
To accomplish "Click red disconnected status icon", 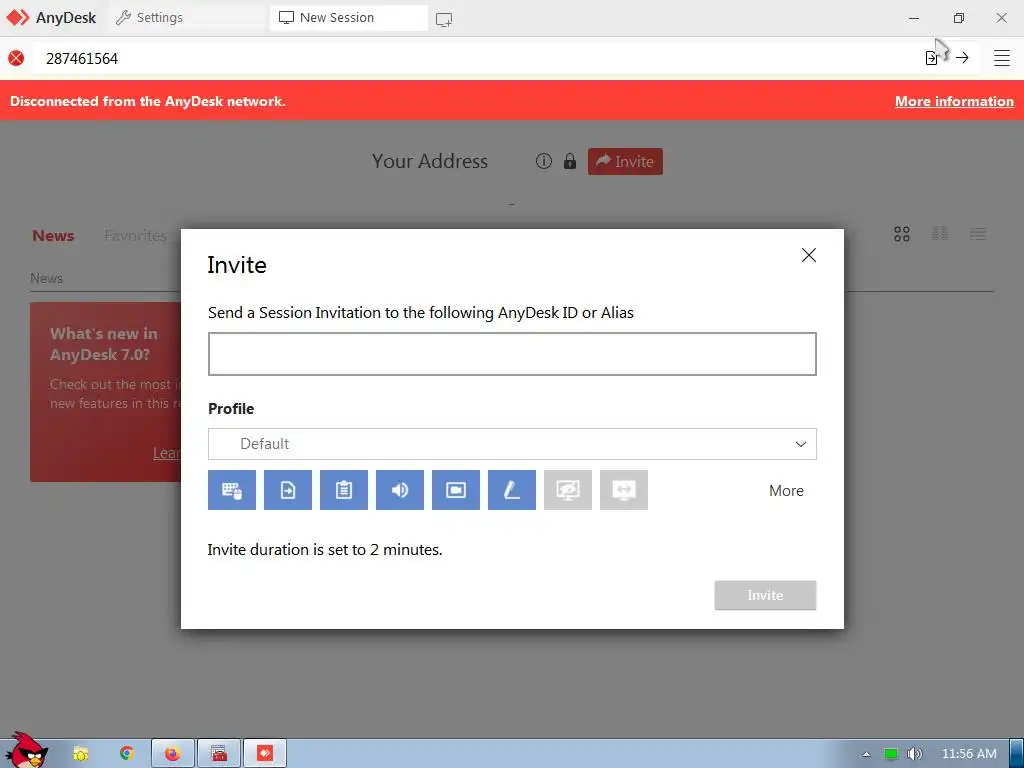I will point(16,58).
